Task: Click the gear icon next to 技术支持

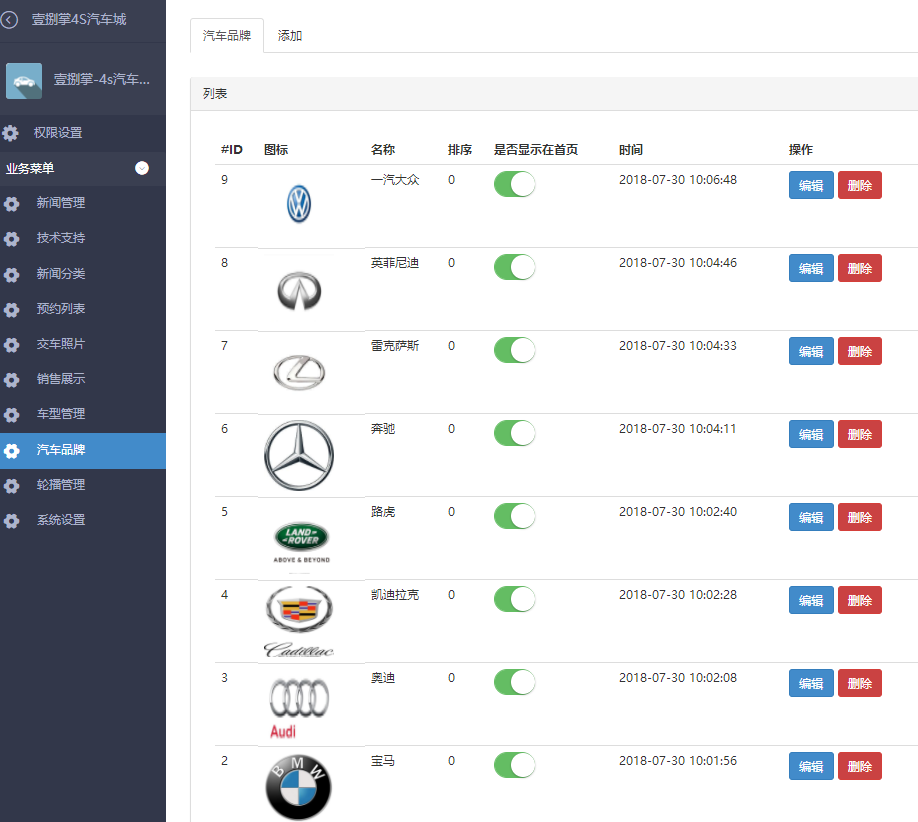Action: tap(11, 239)
